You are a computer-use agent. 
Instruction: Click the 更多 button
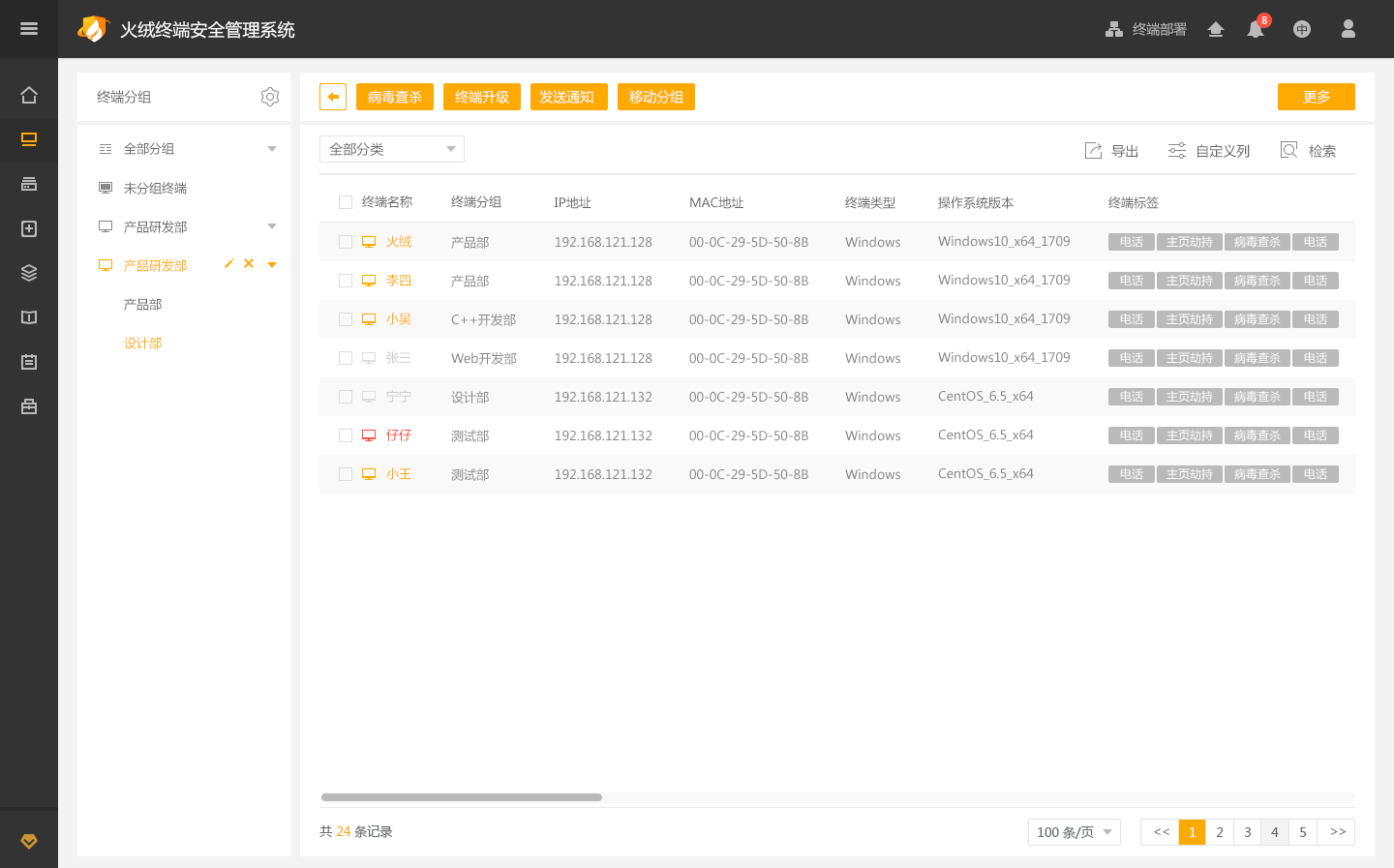(x=1316, y=97)
